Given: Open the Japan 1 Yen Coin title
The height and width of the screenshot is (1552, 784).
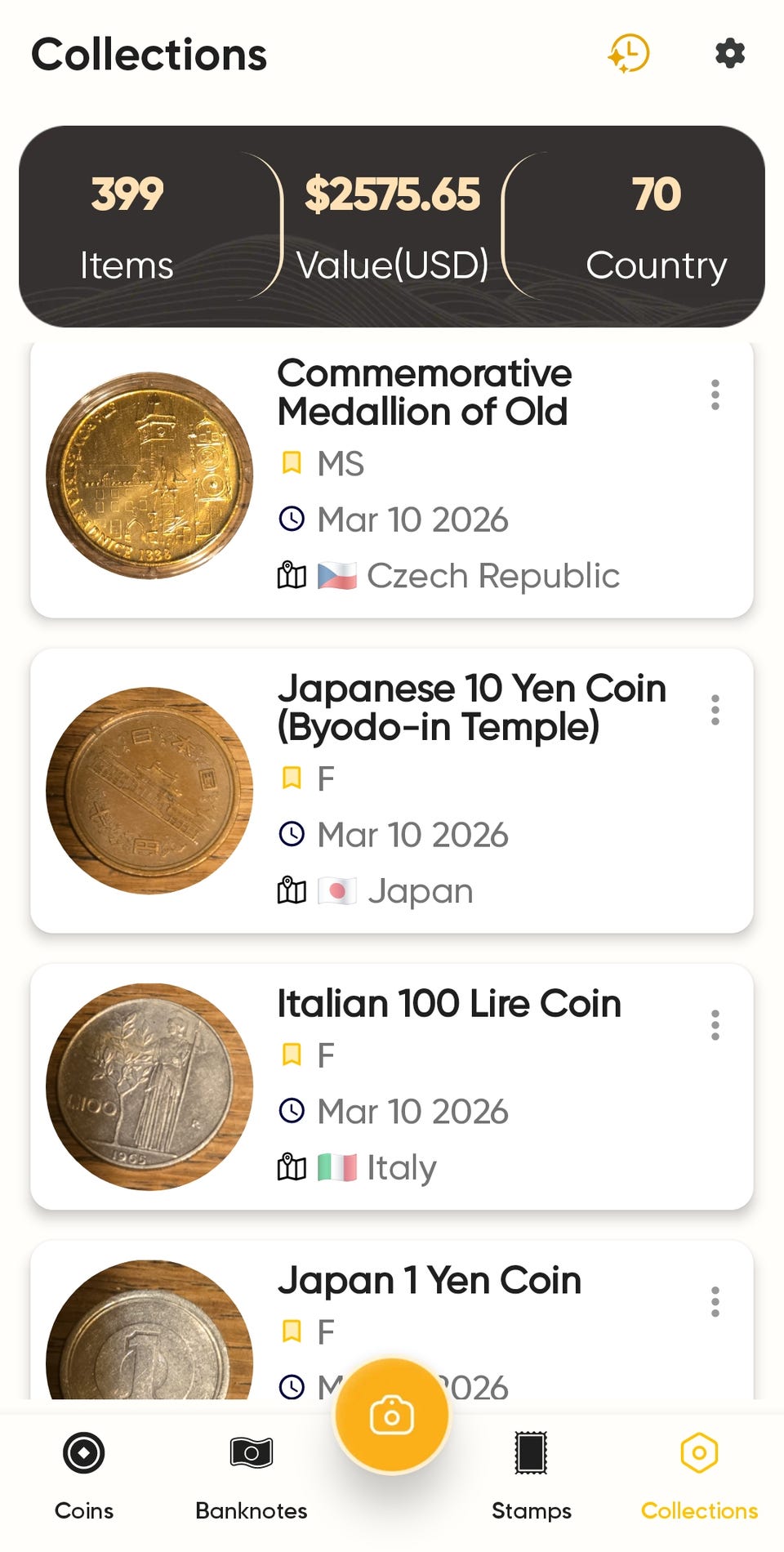Looking at the screenshot, I should [x=430, y=1281].
